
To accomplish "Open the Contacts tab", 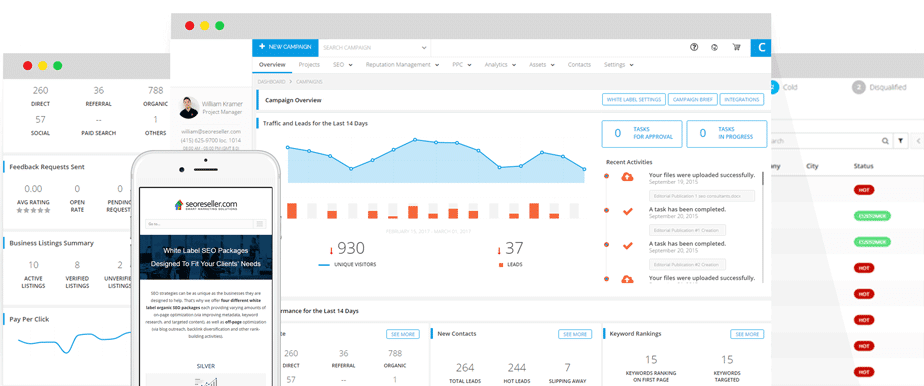I will (579, 65).
